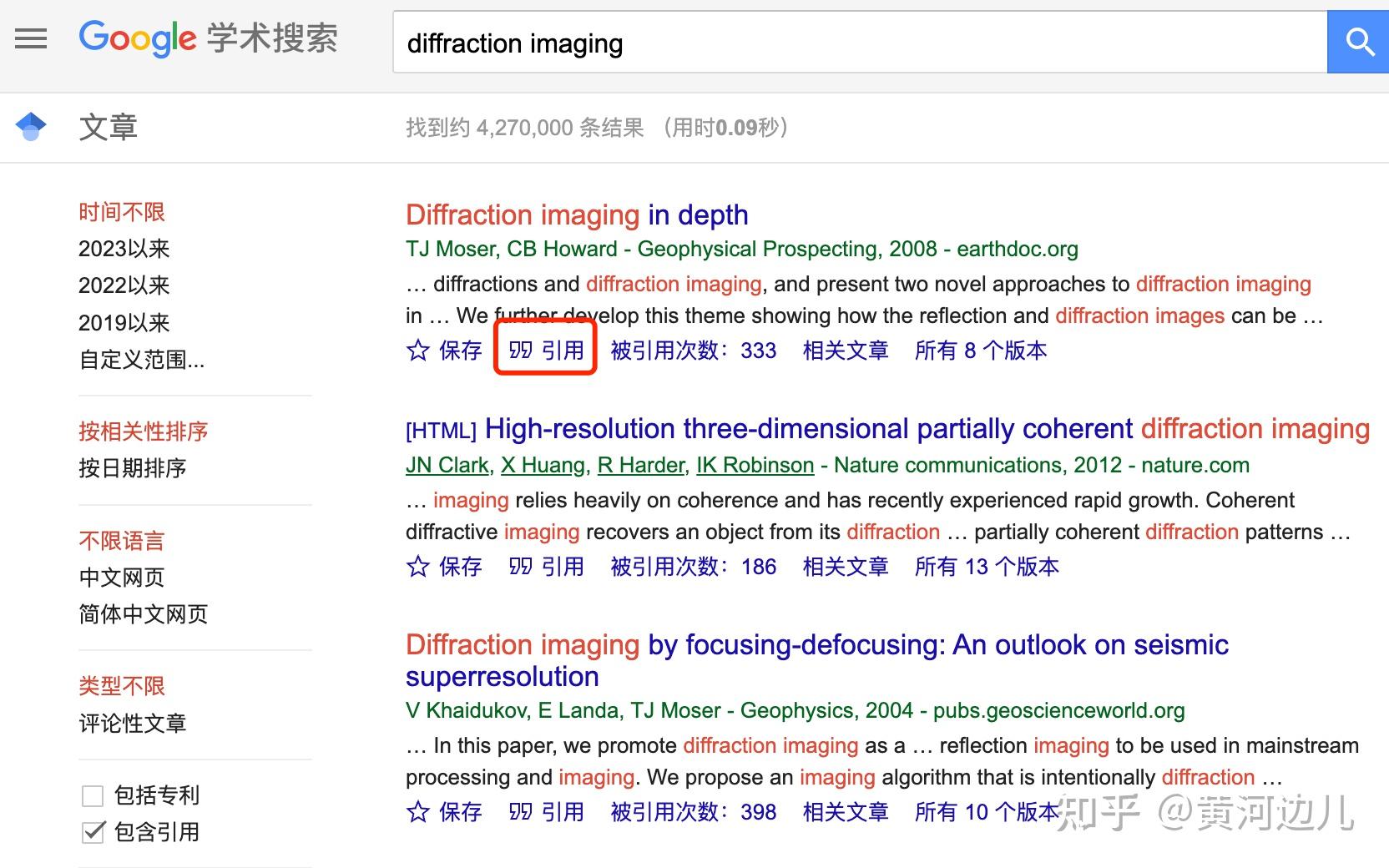
Task: Open 所有 13 个版本 link
Action: pos(987,567)
